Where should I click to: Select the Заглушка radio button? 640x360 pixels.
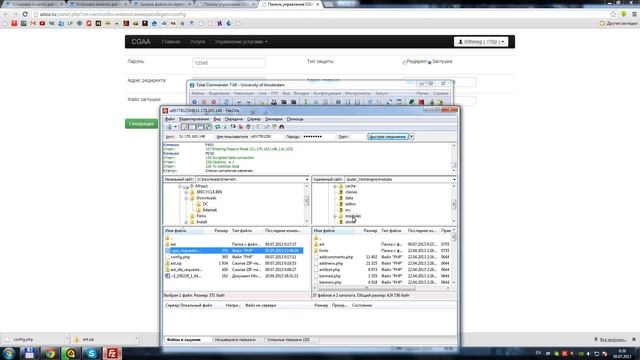click(x=429, y=62)
